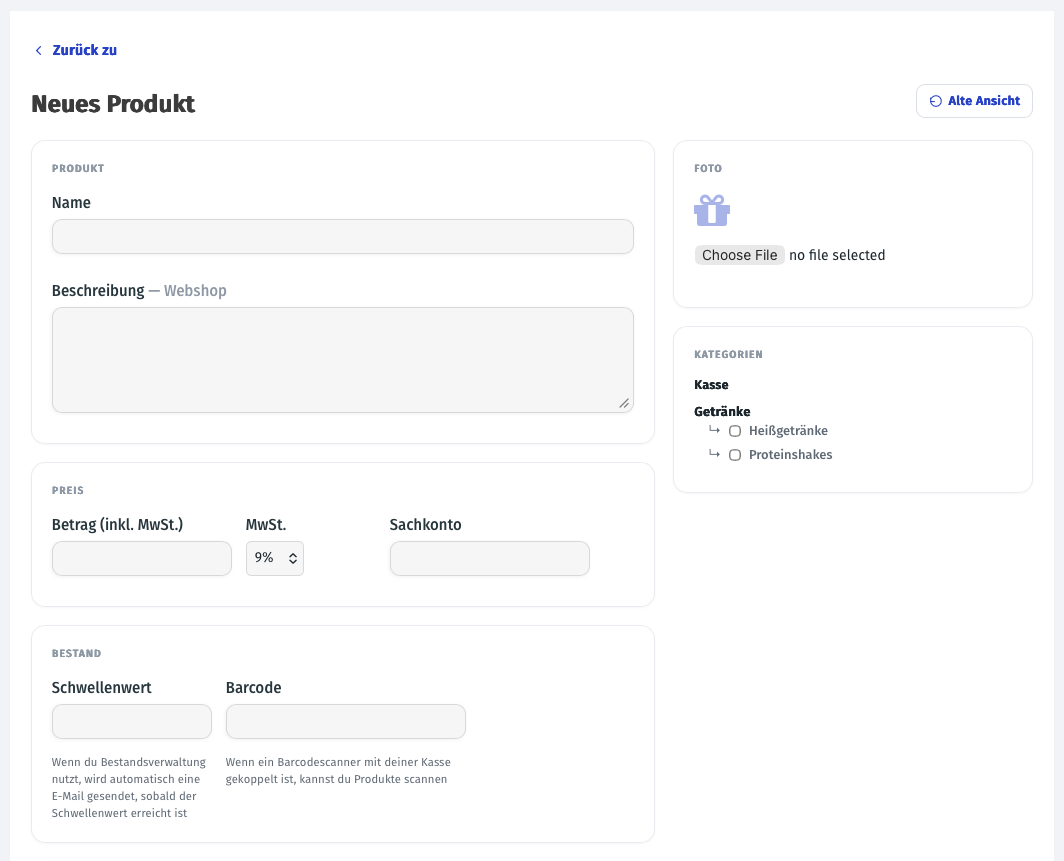This screenshot has height=861, width=1064.
Task: Focus the Barcode input field
Action: [x=346, y=721]
